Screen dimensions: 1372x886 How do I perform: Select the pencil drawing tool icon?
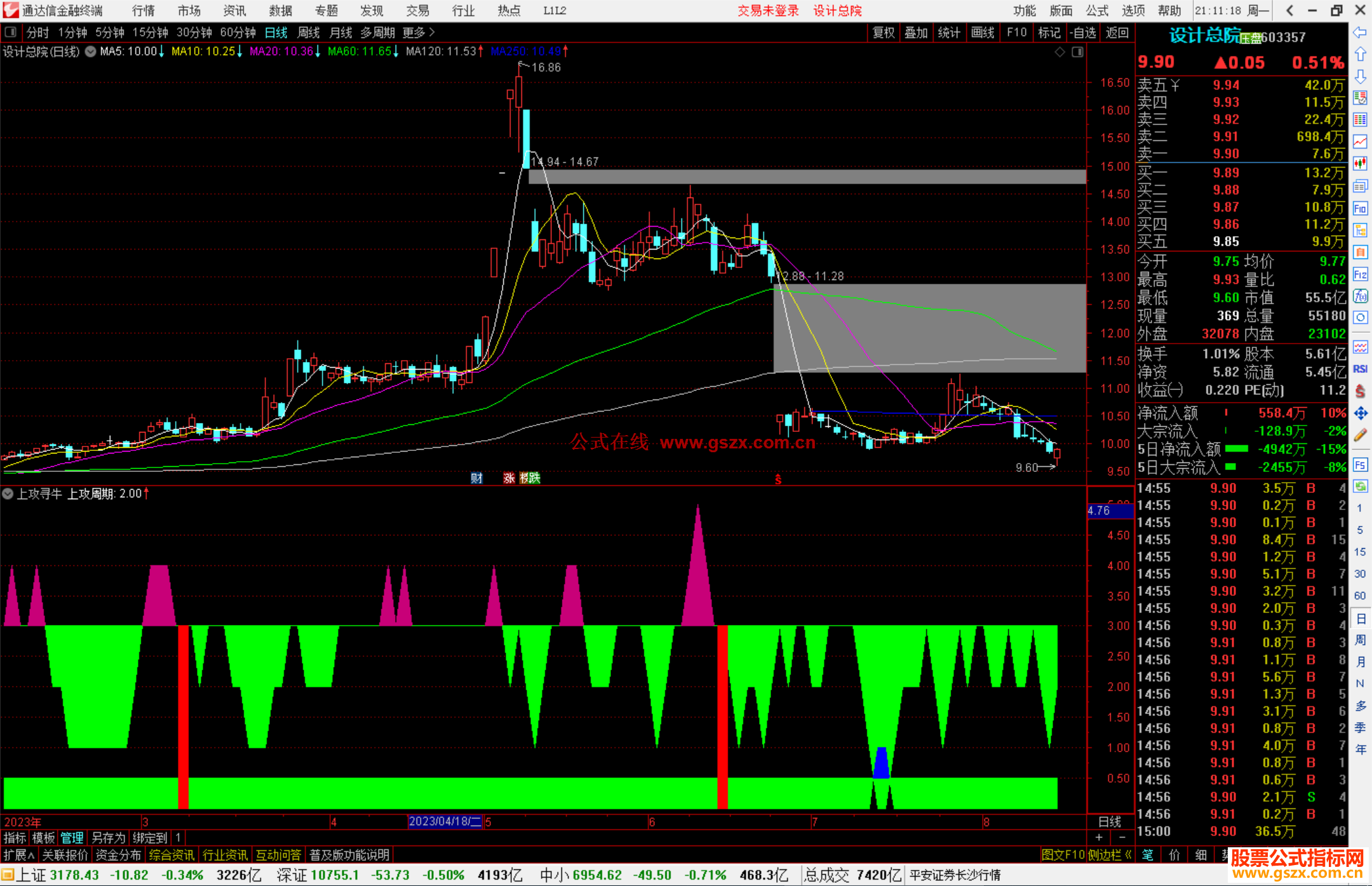[x=1360, y=436]
